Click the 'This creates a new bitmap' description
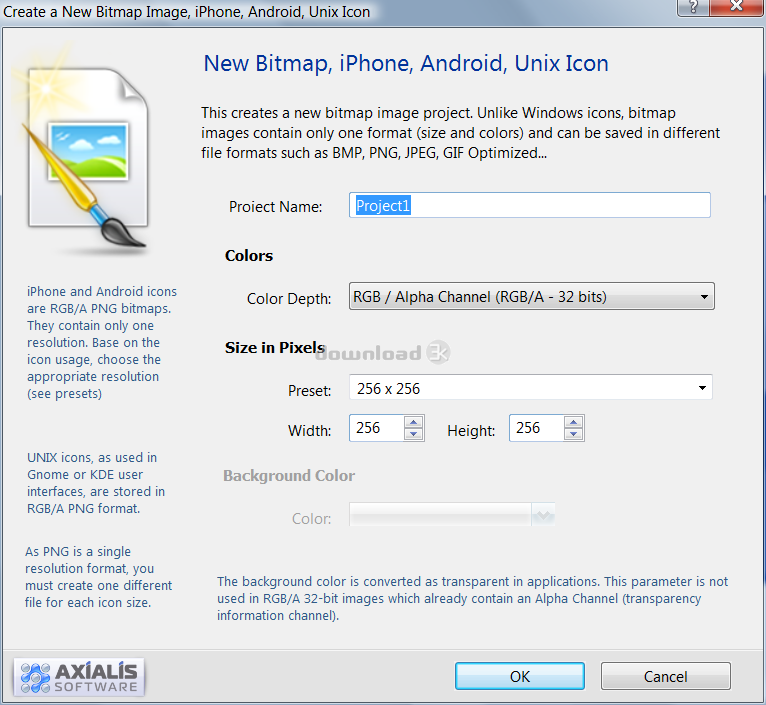The image size is (766, 705). click(x=460, y=133)
